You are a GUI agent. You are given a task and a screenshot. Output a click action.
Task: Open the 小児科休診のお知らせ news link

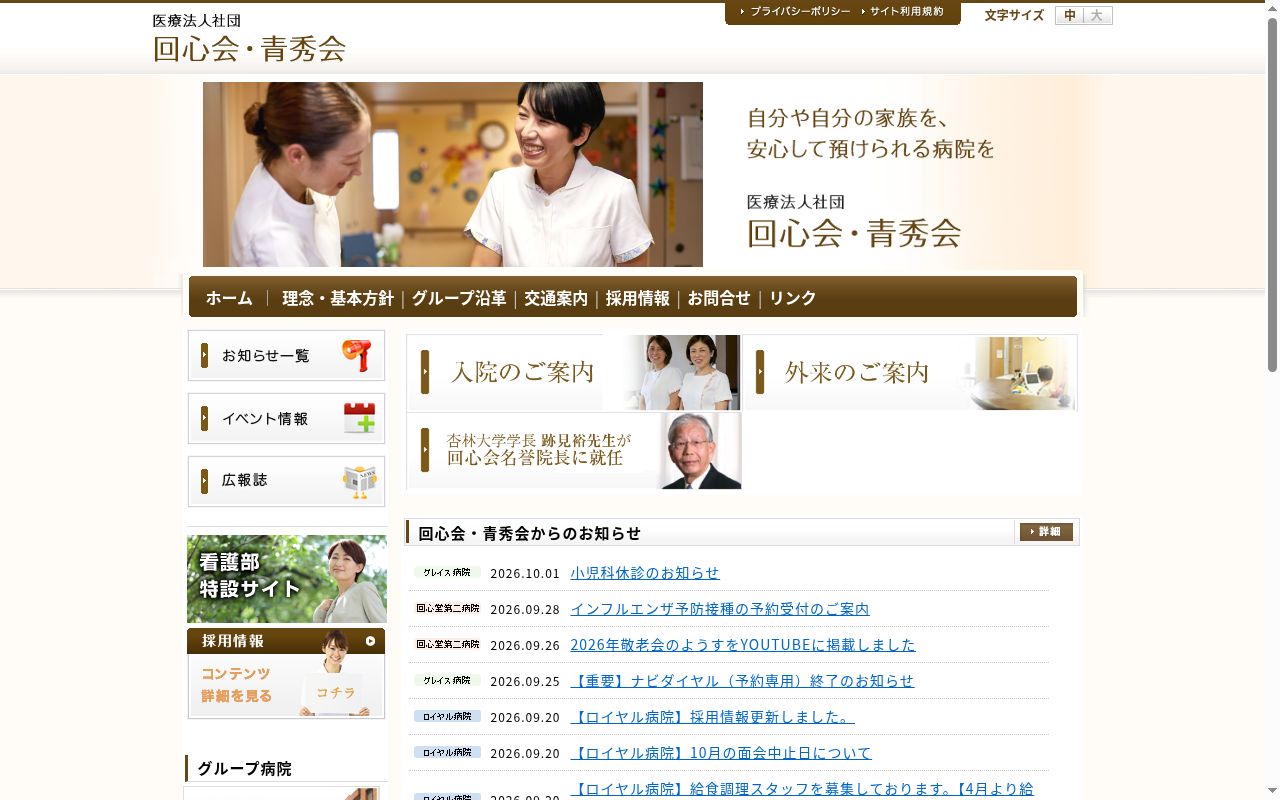(x=645, y=573)
